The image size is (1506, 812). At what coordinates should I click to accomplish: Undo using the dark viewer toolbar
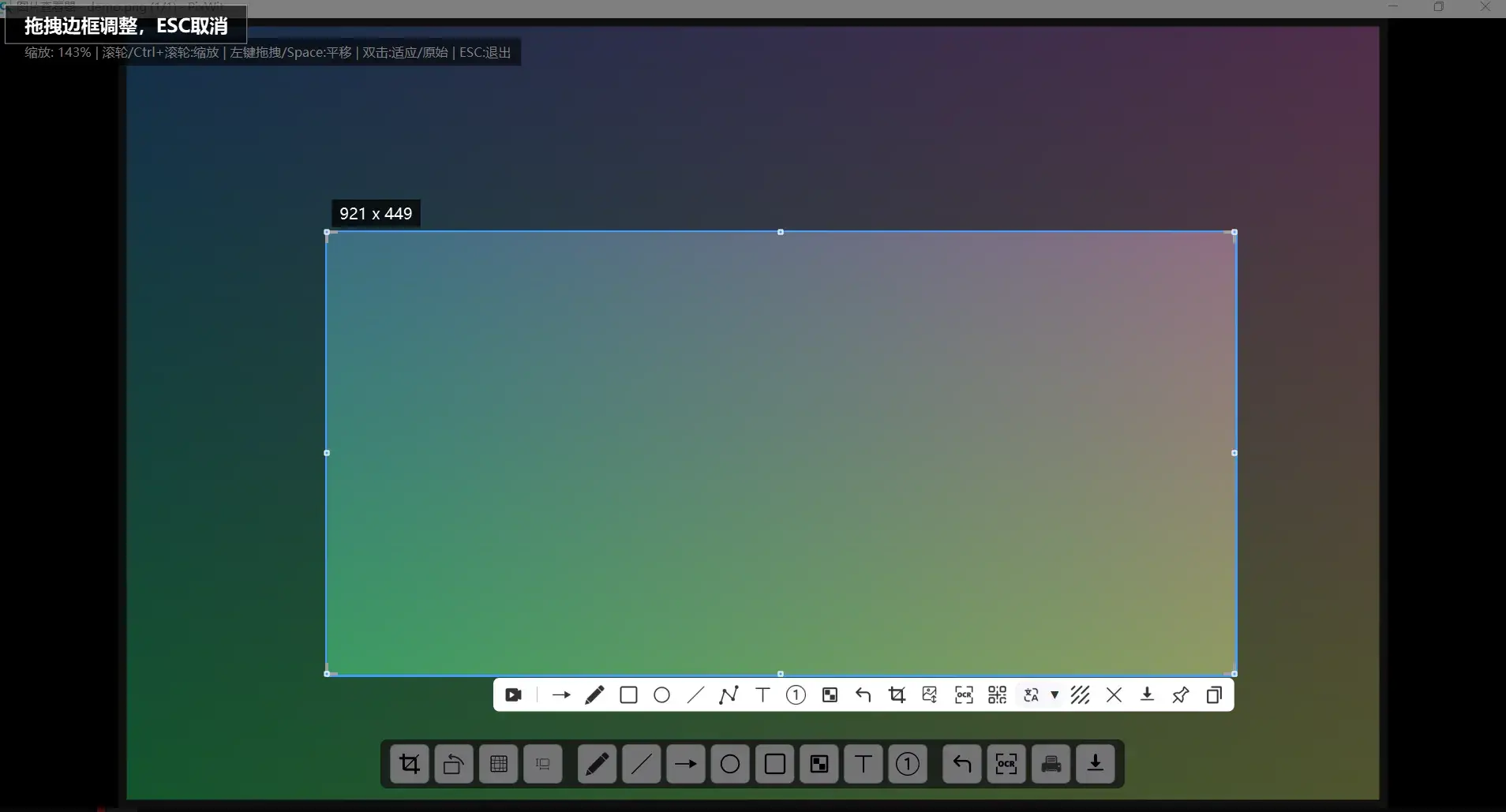962,764
